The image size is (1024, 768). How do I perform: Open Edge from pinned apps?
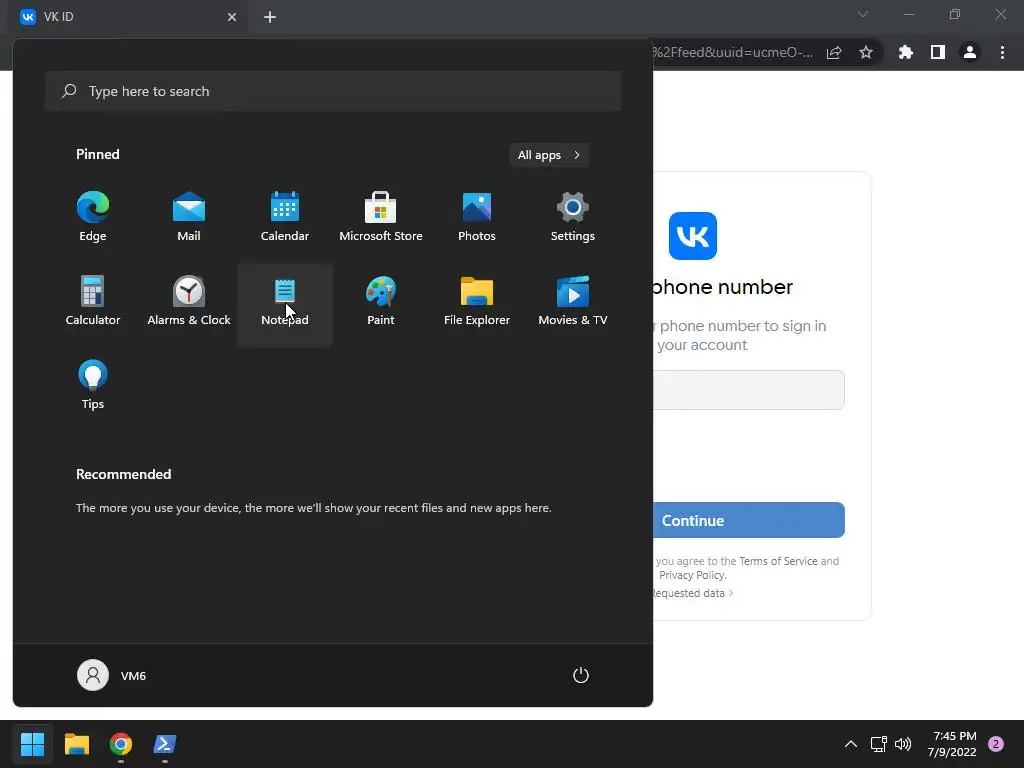(x=93, y=217)
